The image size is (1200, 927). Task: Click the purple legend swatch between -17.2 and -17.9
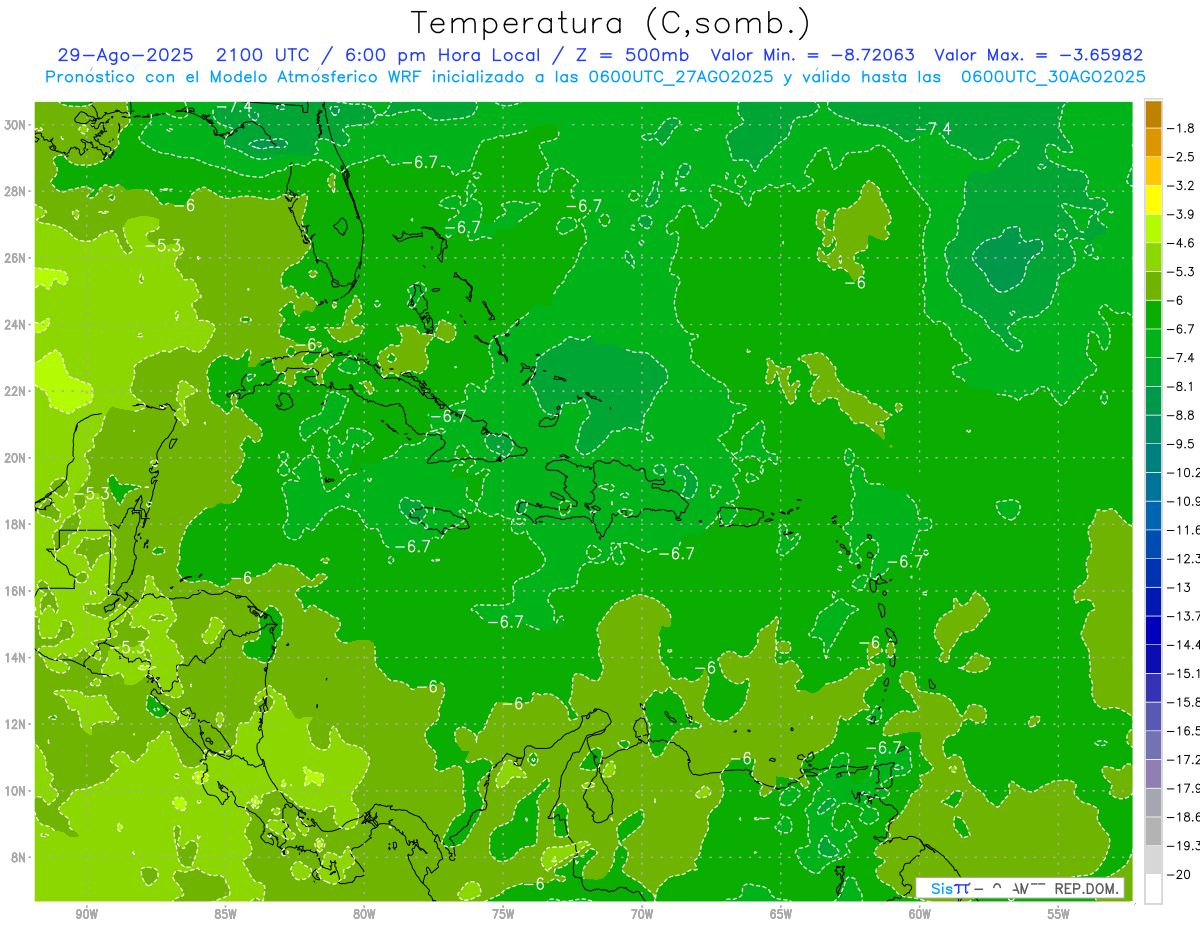1153,773
